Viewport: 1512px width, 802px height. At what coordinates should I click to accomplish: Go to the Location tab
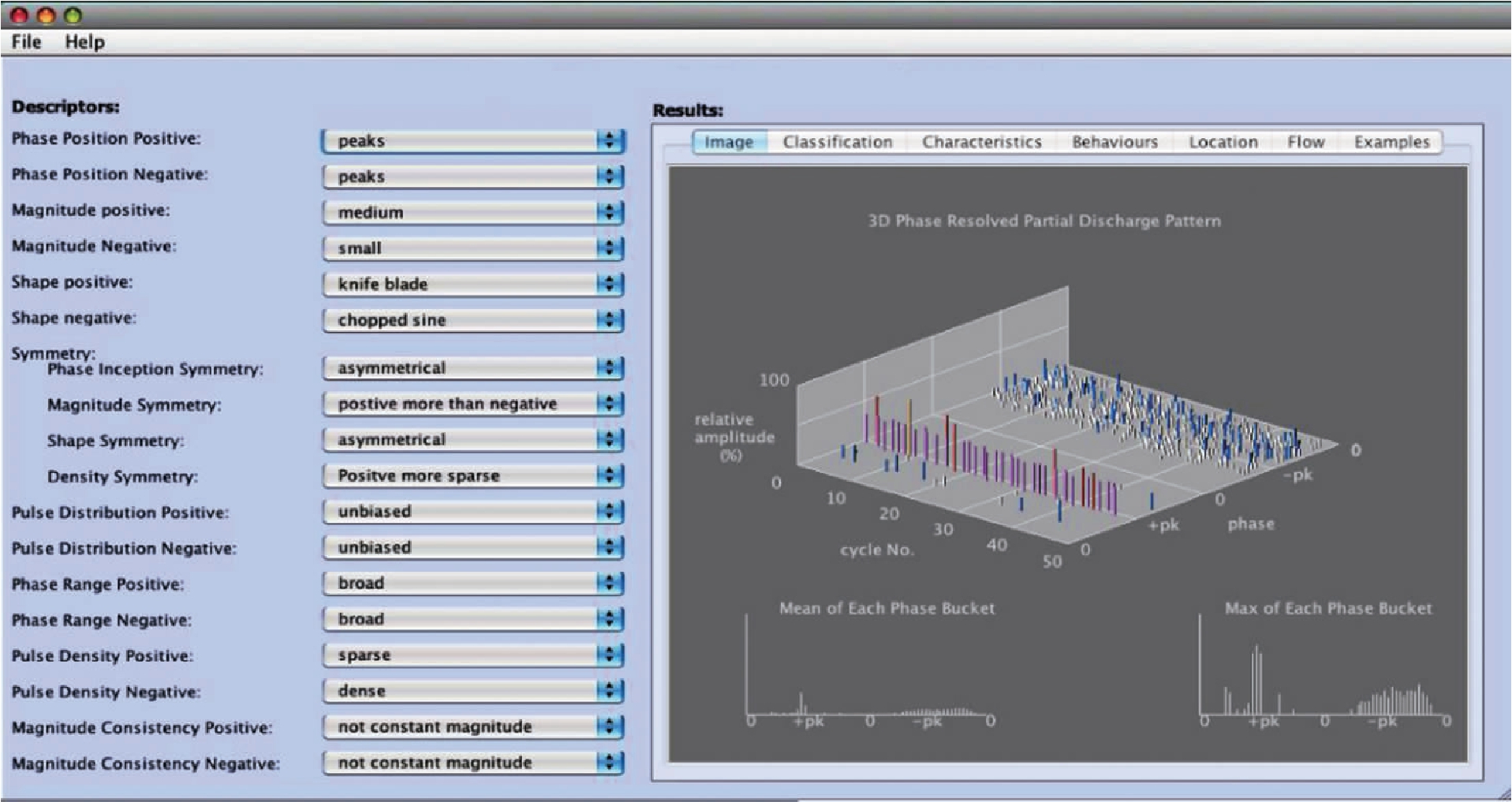coord(1223,142)
